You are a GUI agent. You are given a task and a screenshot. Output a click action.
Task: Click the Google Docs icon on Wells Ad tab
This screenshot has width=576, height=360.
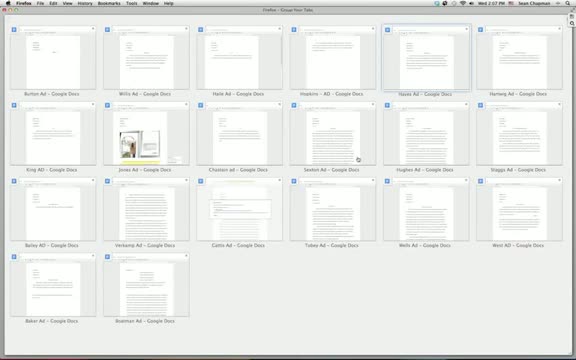387,181
